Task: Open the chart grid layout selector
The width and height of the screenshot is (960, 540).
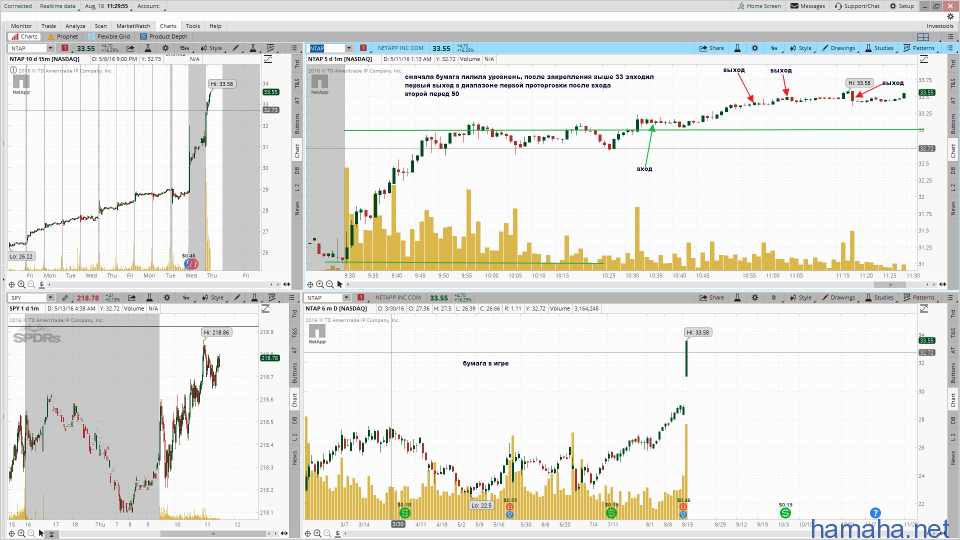Action: click(x=923, y=36)
